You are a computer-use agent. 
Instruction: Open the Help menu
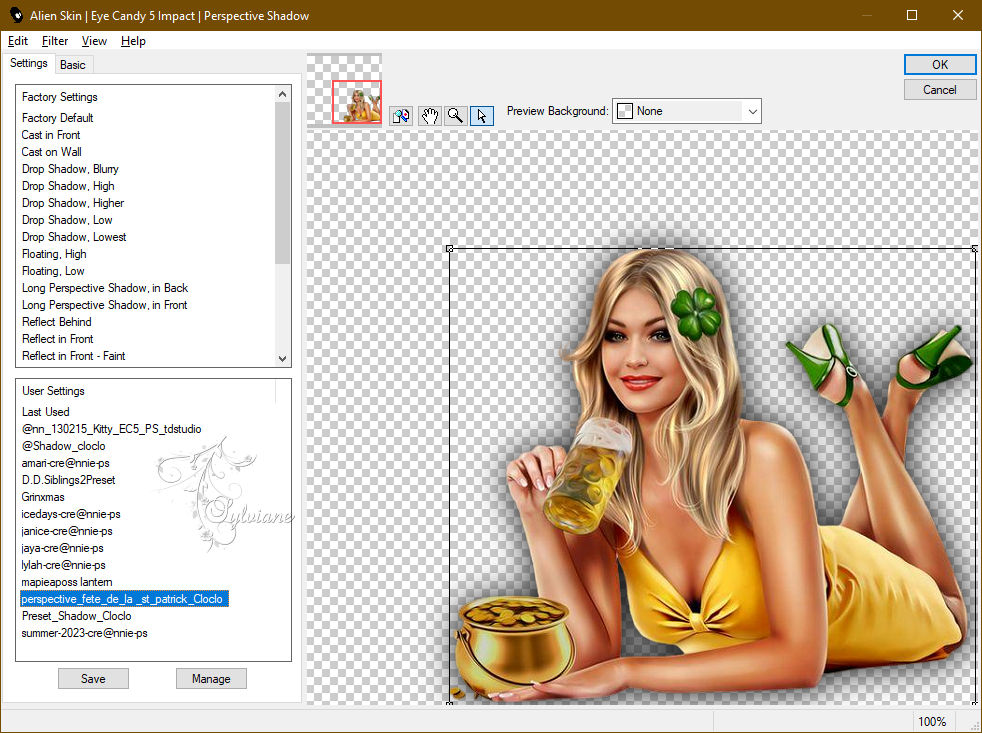coord(133,41)
